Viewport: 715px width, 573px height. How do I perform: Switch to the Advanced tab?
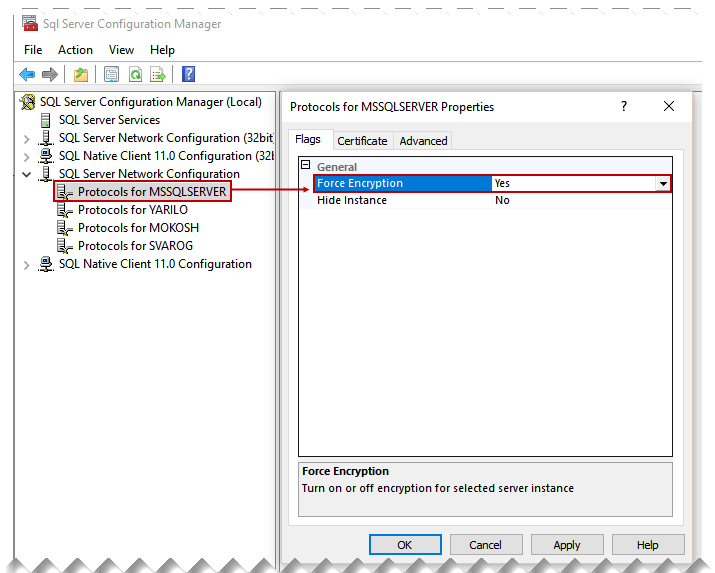423,141
